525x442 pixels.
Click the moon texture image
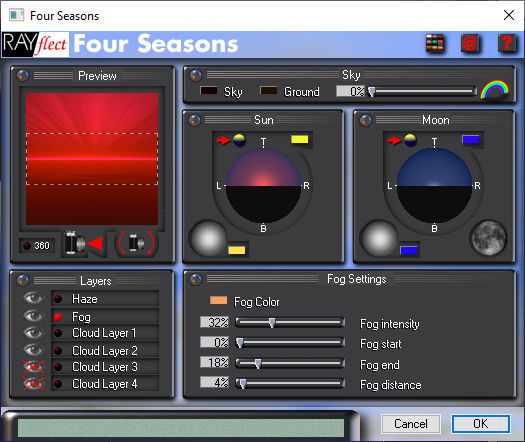(489, 238)
